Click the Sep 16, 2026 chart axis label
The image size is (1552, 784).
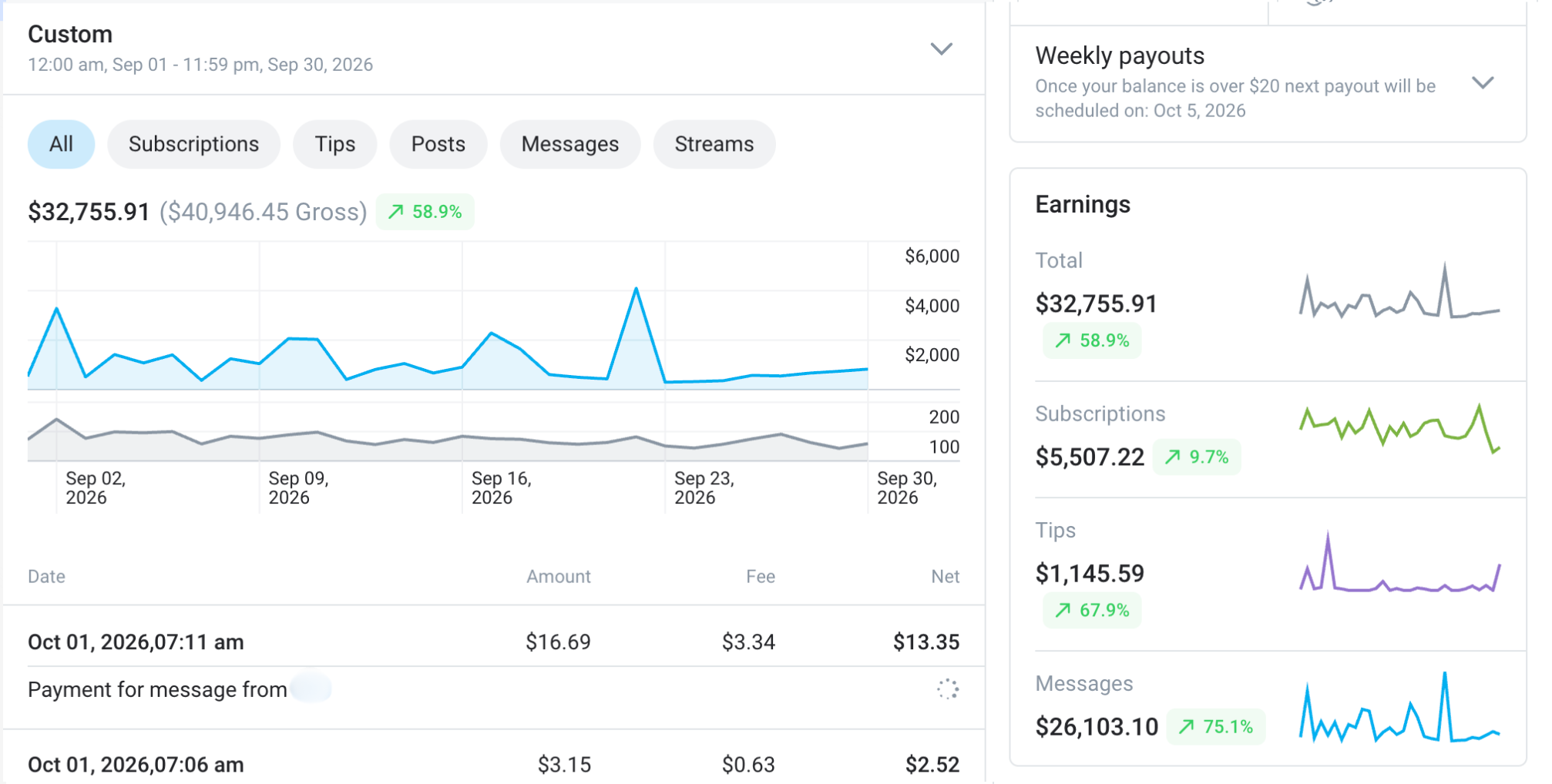tap(501, 488)
